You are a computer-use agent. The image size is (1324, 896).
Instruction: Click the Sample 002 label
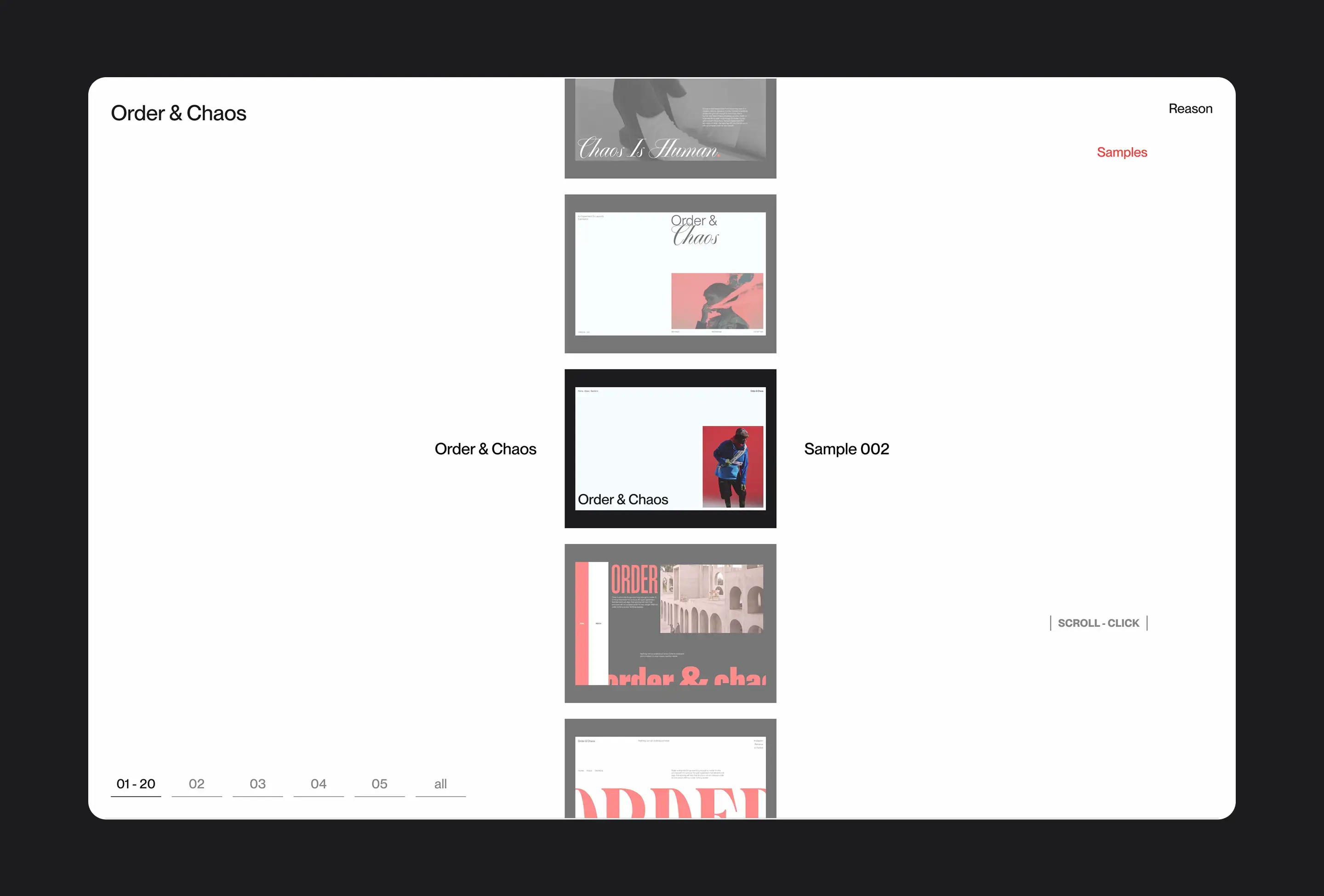pyautogui.click(x=847, y=449)
